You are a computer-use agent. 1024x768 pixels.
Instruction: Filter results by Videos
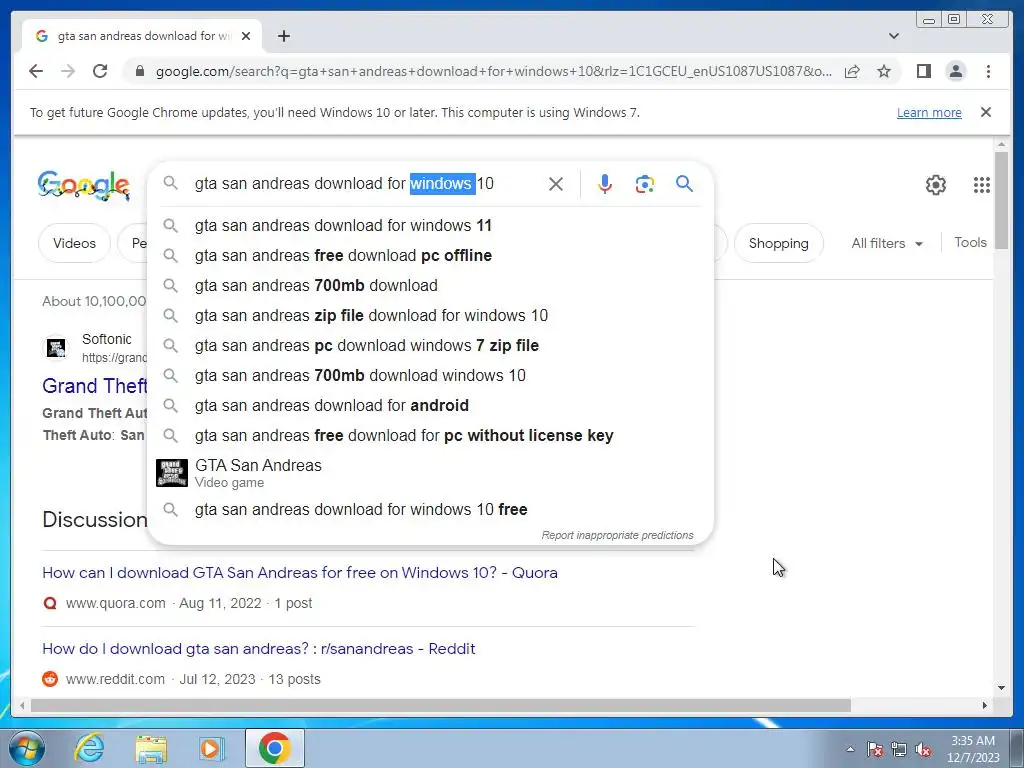(x=74, y=243)
